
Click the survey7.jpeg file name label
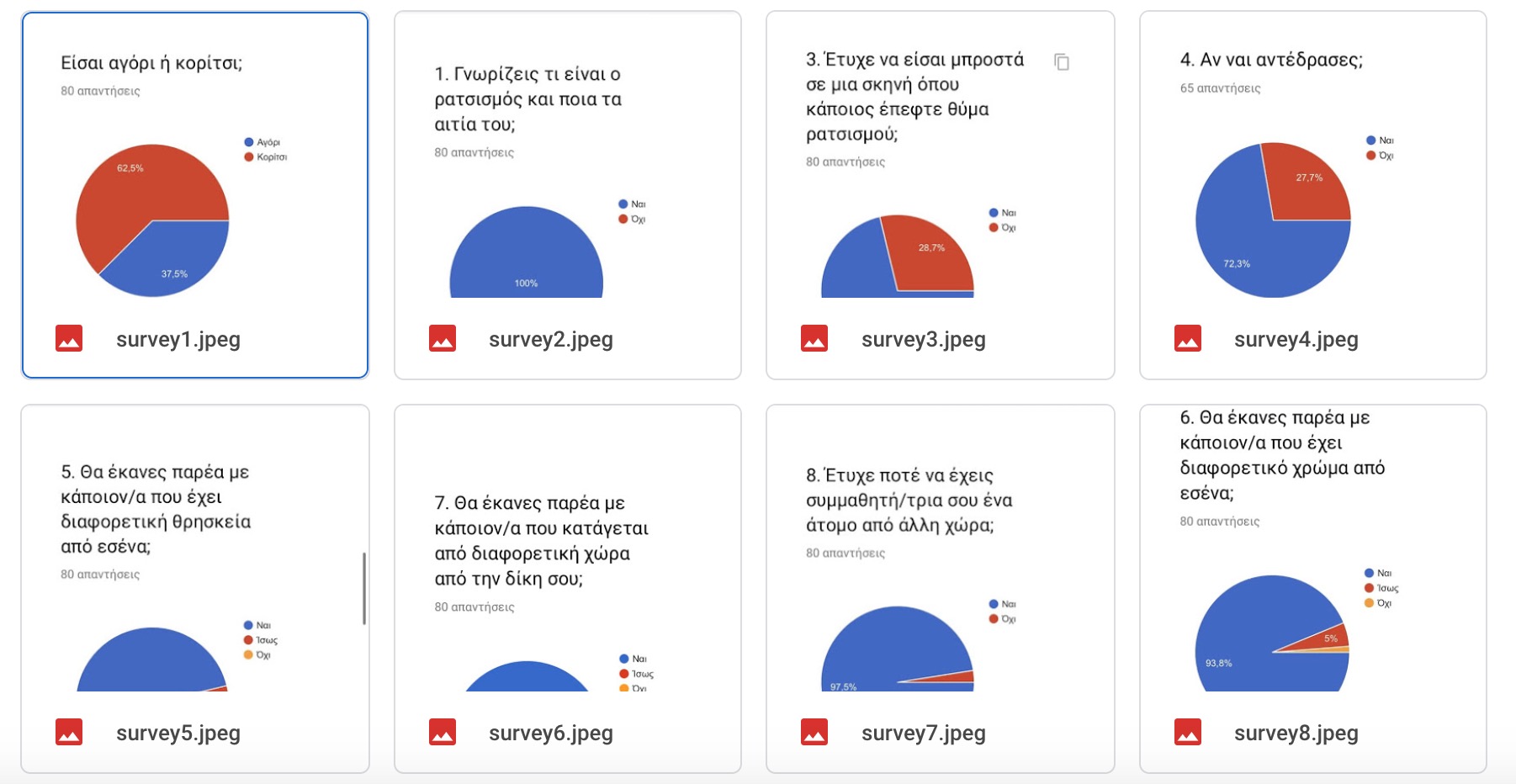coord(923,733)
